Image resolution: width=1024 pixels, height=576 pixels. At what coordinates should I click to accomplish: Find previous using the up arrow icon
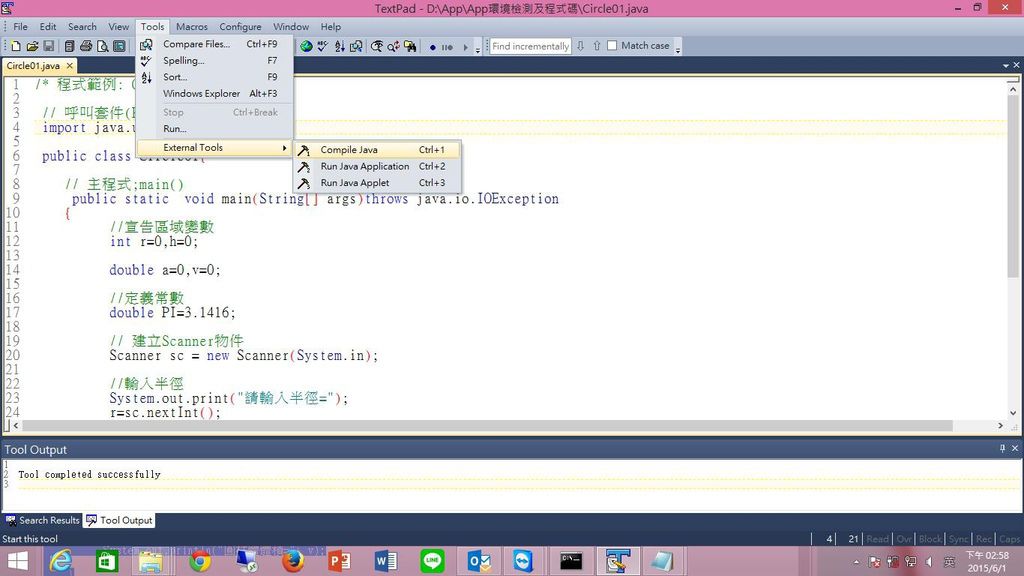pos(596,46)
